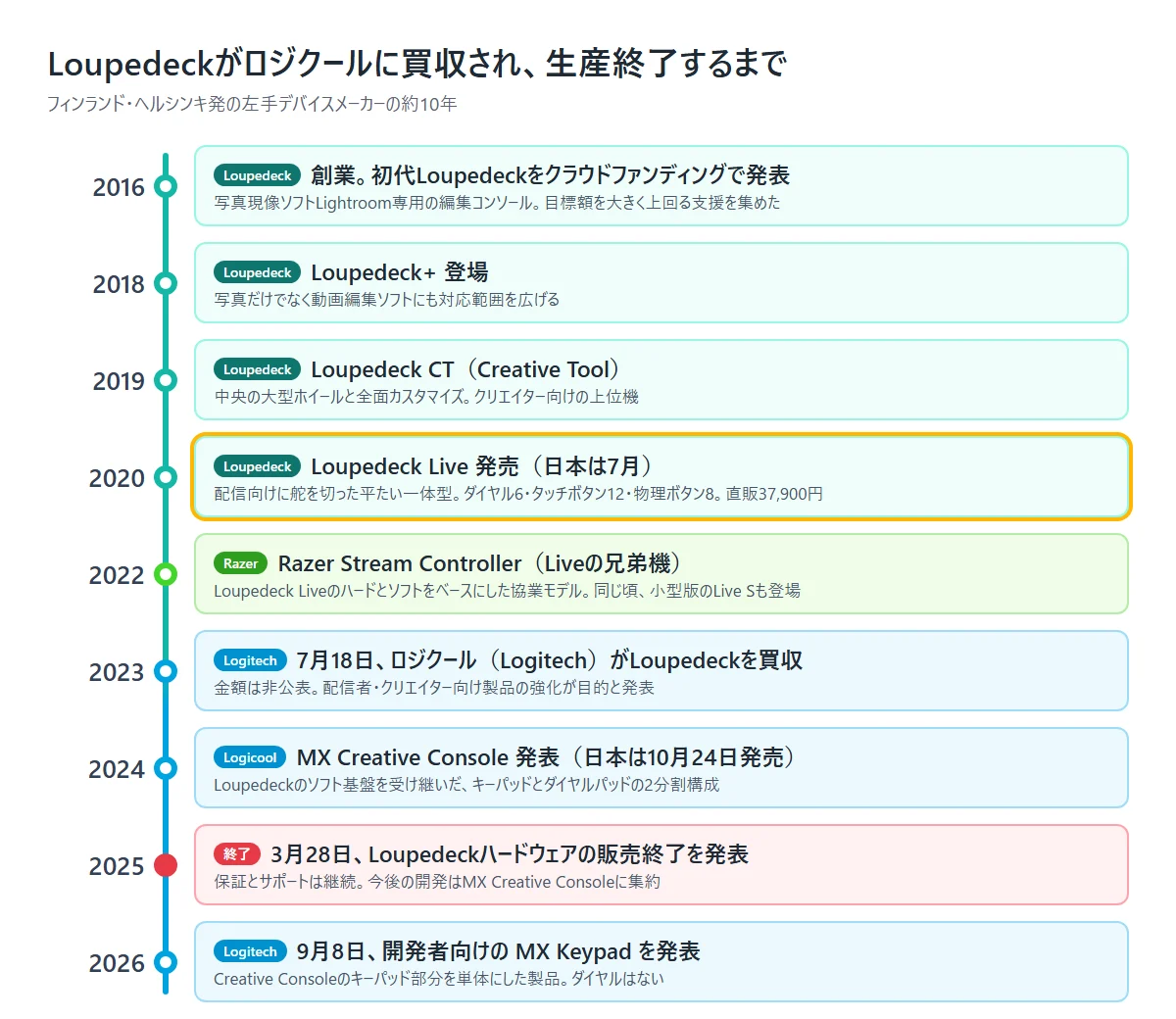Click the description 中央の大型ホイールと全面カスタマイズ
This screenshot has width=1176, height=1019.
(x=426, y=397)
